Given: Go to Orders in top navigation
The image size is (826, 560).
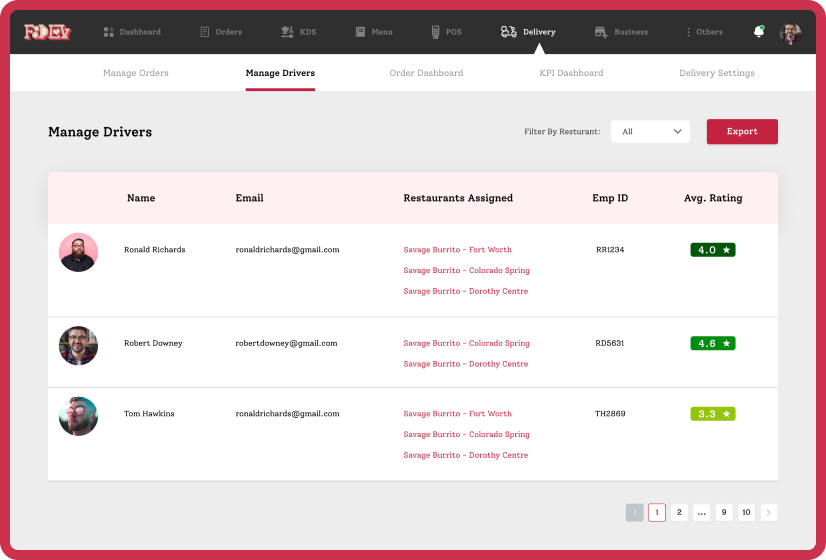Looking at the screenshot, I should [221, 32].
